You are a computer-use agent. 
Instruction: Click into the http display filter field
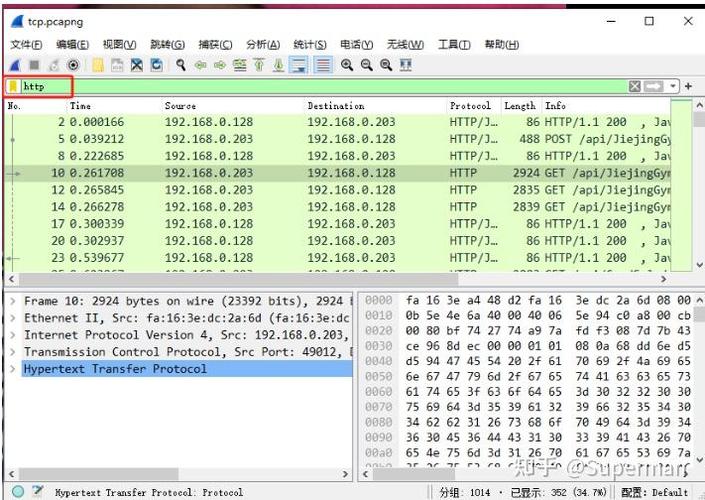click(324, 86)
